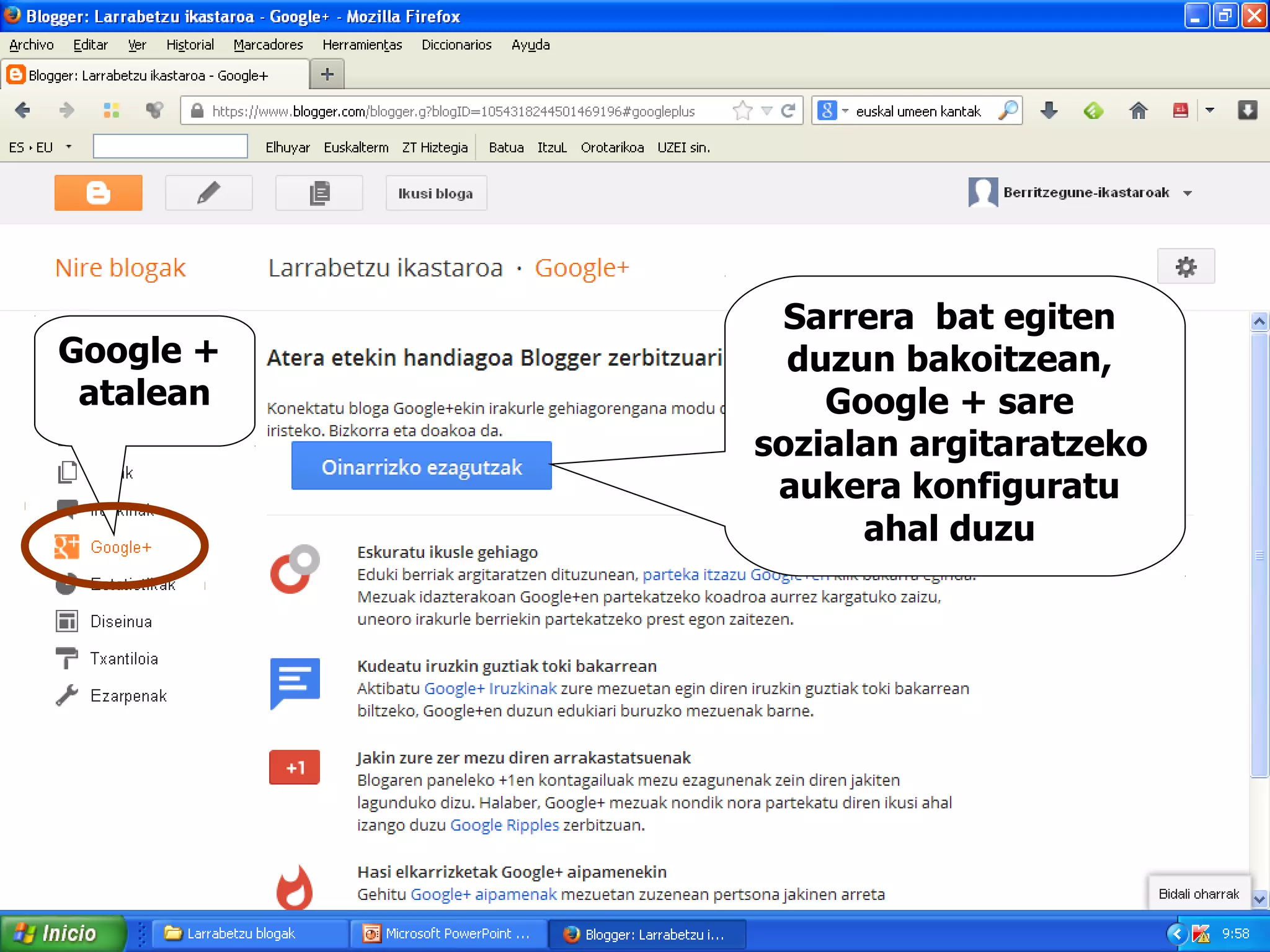Open a new tab with plus button
The image size is (1270, 952).
coord(327,74)
